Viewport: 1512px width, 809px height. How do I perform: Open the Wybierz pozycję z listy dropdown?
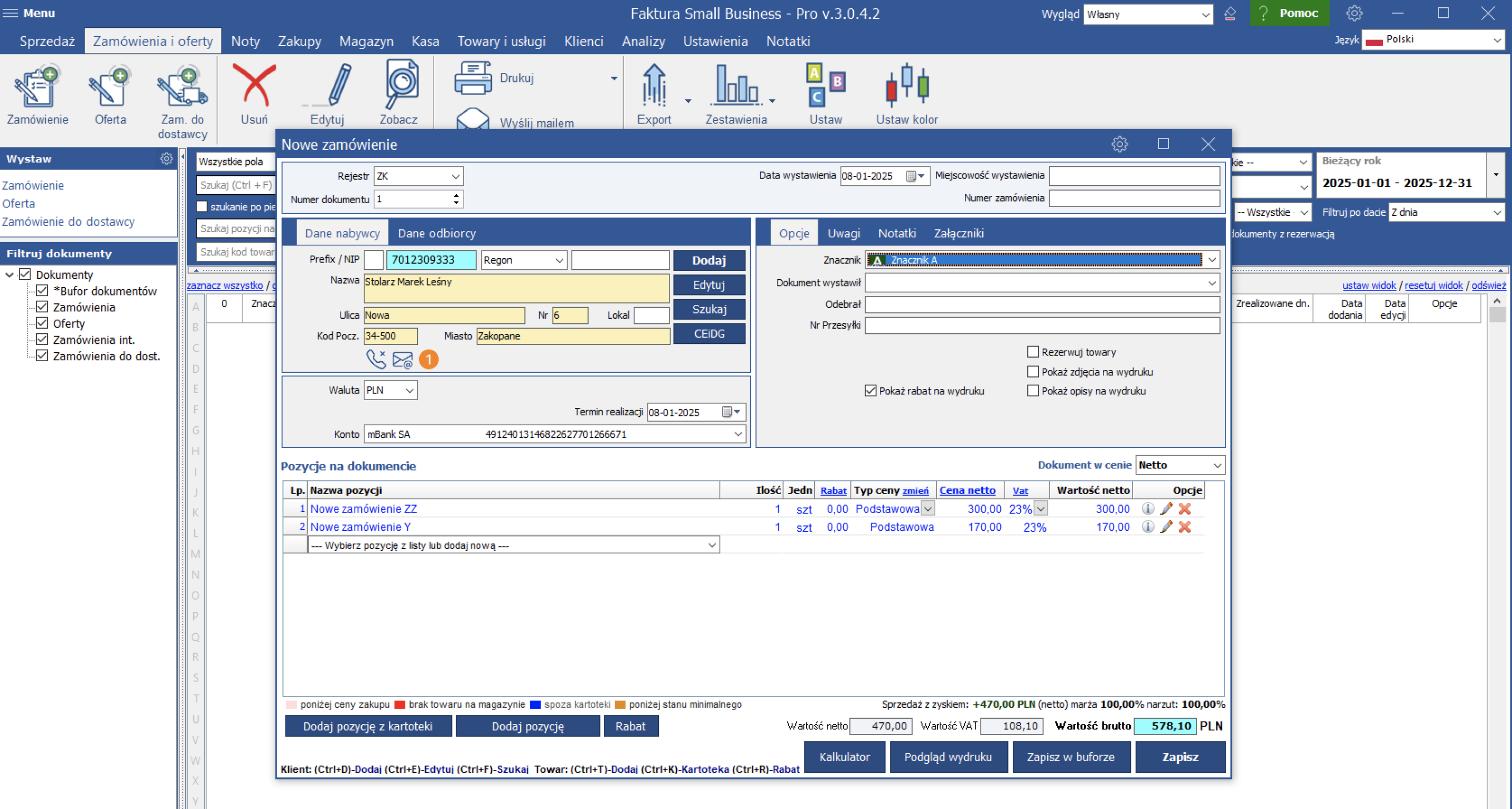(712, 545)
